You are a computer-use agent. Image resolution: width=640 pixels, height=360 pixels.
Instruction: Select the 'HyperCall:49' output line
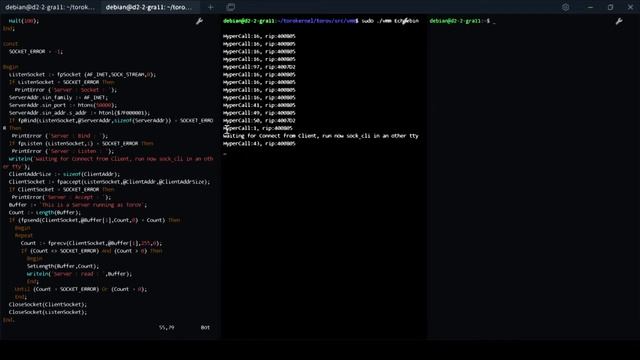click(259, 113)
